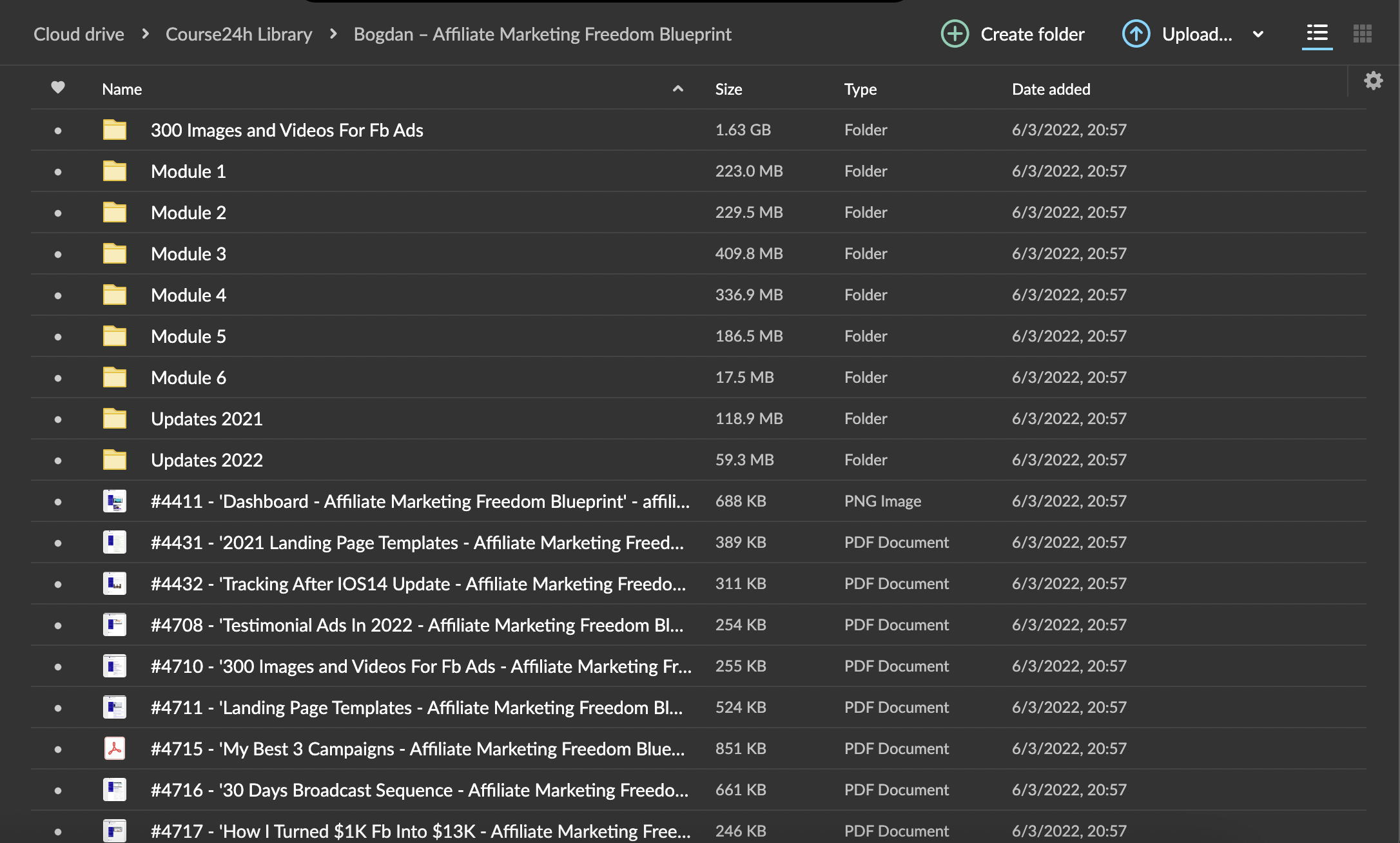The image size is (1400, 843).
Task: Click the 409.8 MB size value
Action: pos(749,253)
